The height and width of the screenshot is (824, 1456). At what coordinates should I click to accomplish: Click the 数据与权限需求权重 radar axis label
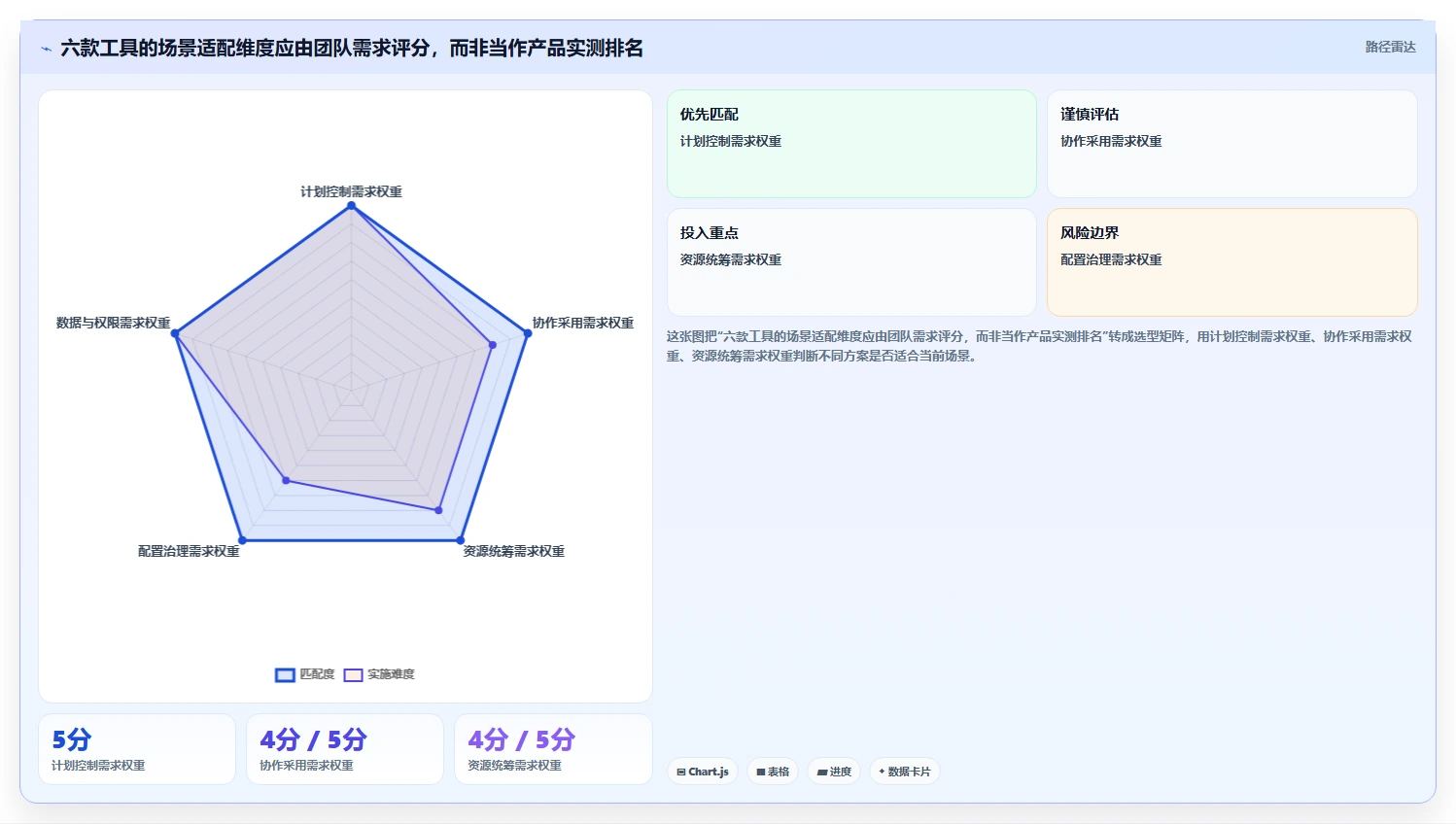pos(113,323)
